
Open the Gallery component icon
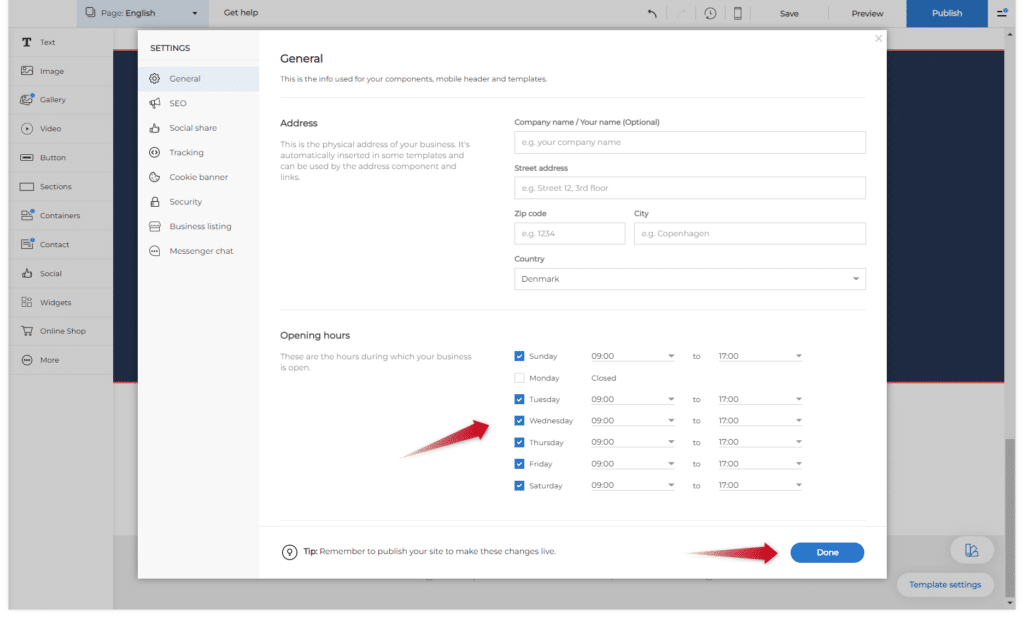pos(28,100)
